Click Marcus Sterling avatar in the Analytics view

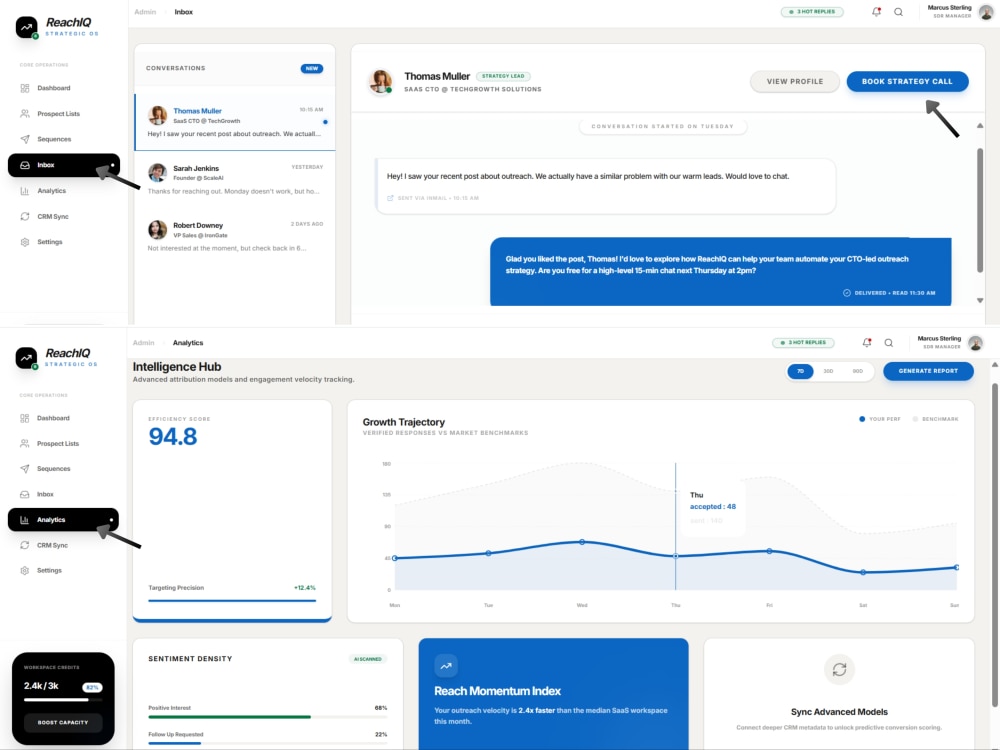[x=975, y=343]
